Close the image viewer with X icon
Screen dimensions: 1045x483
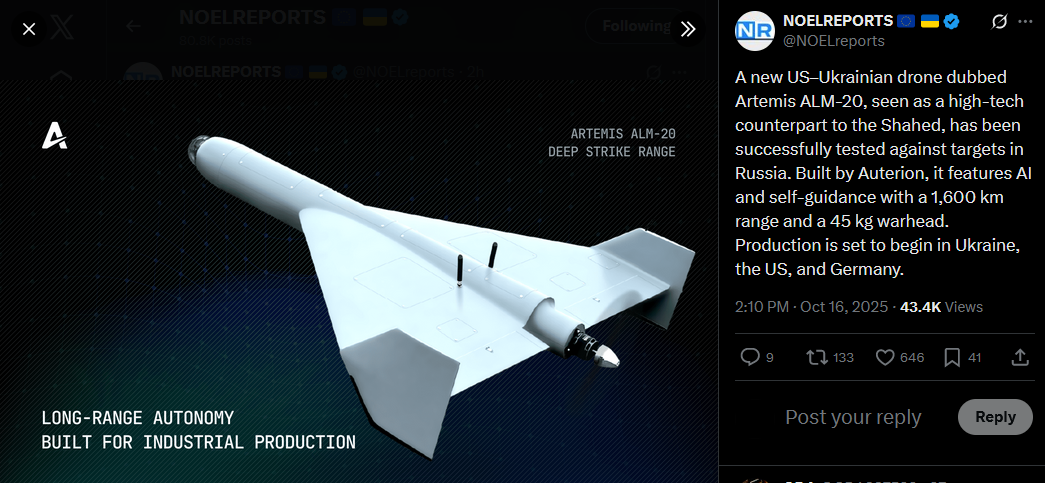[x=29, y=29]
